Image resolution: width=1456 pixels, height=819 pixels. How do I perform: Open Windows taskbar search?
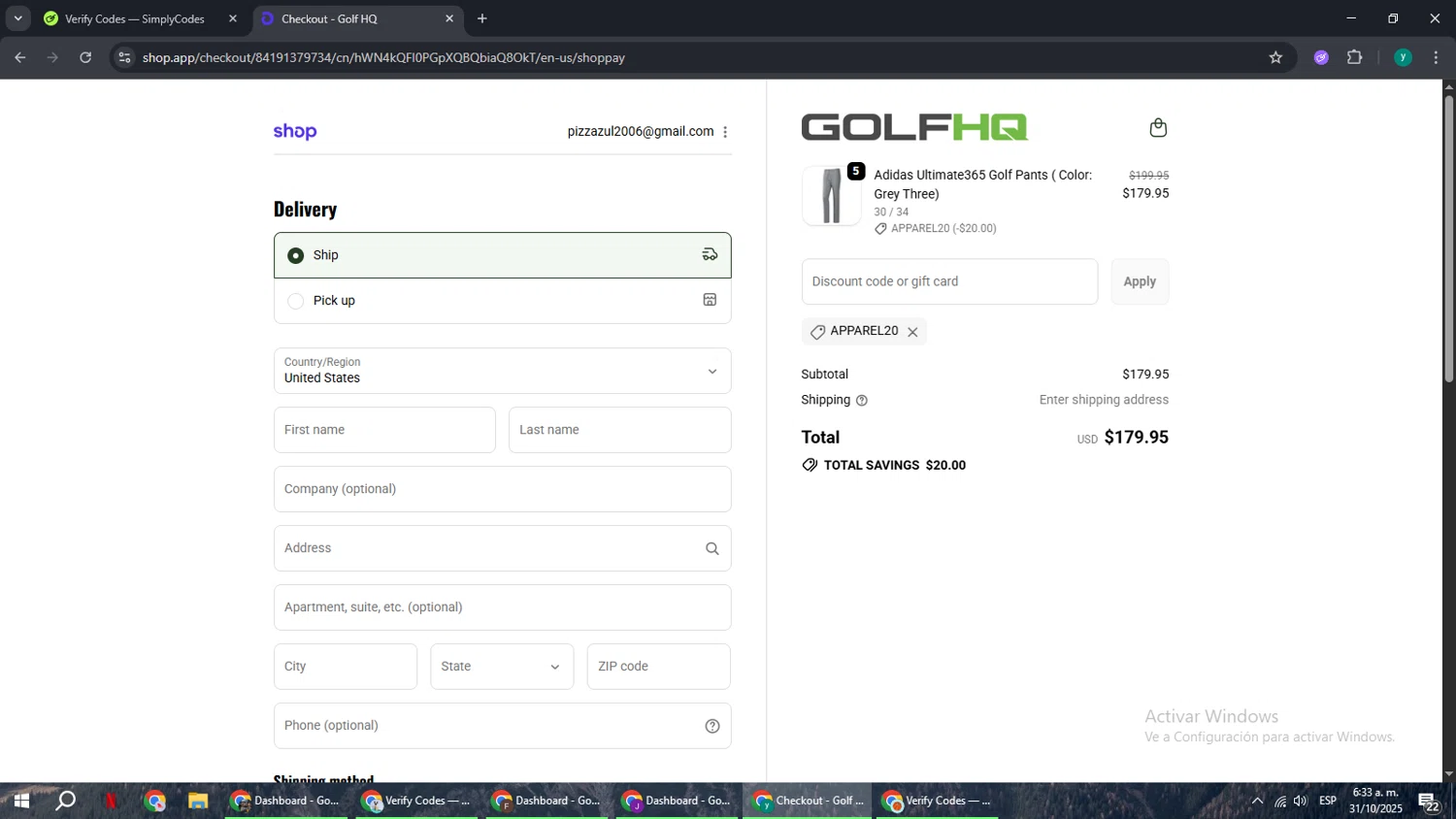65,801
